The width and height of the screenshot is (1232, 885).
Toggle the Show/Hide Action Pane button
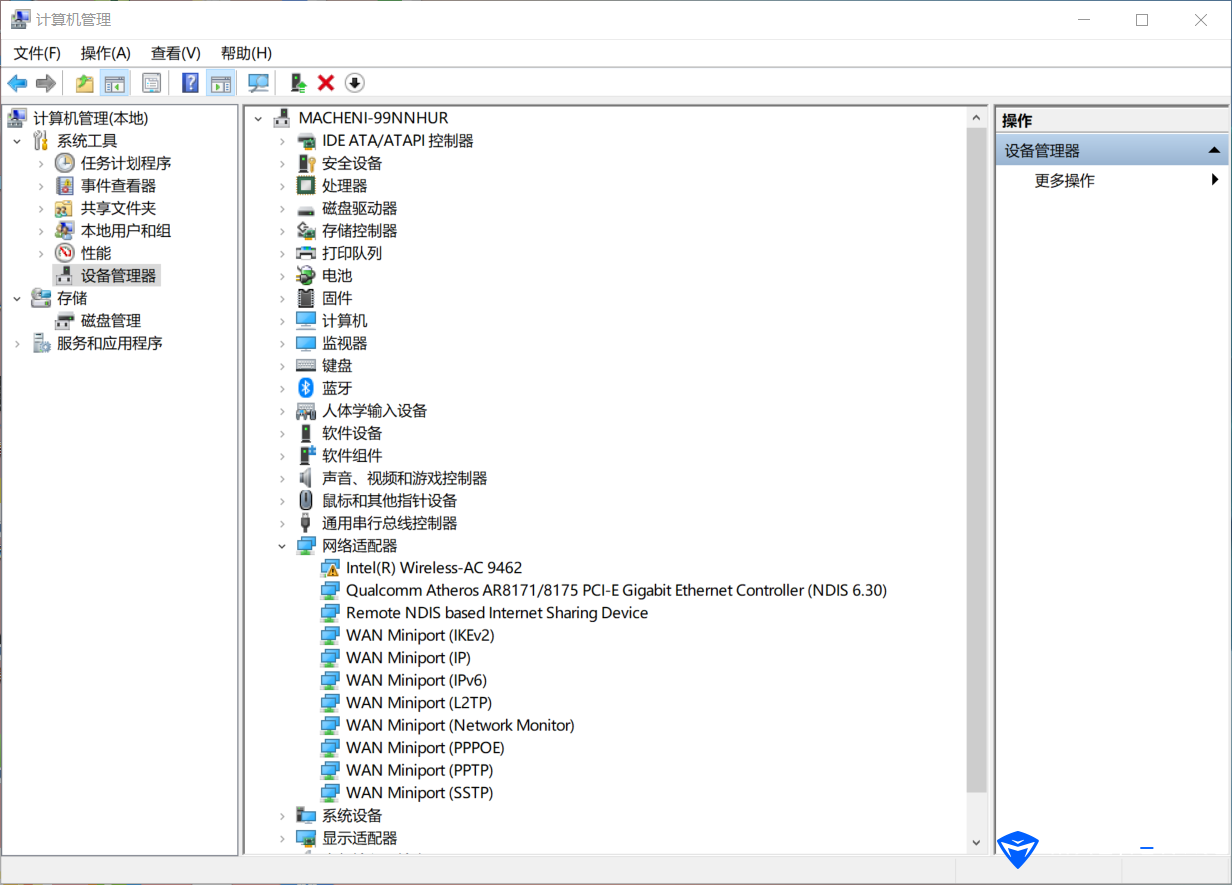pyautogui.click(x=220, y=83)
